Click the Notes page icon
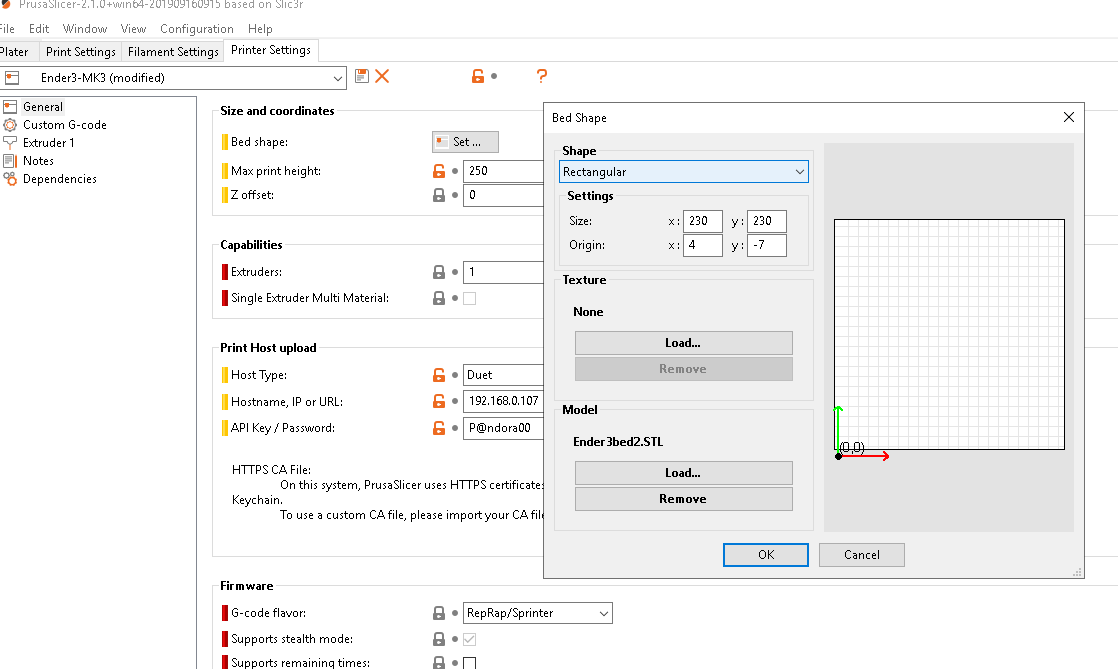Screen dimensions: 1118x669 (x=10, y=161)
